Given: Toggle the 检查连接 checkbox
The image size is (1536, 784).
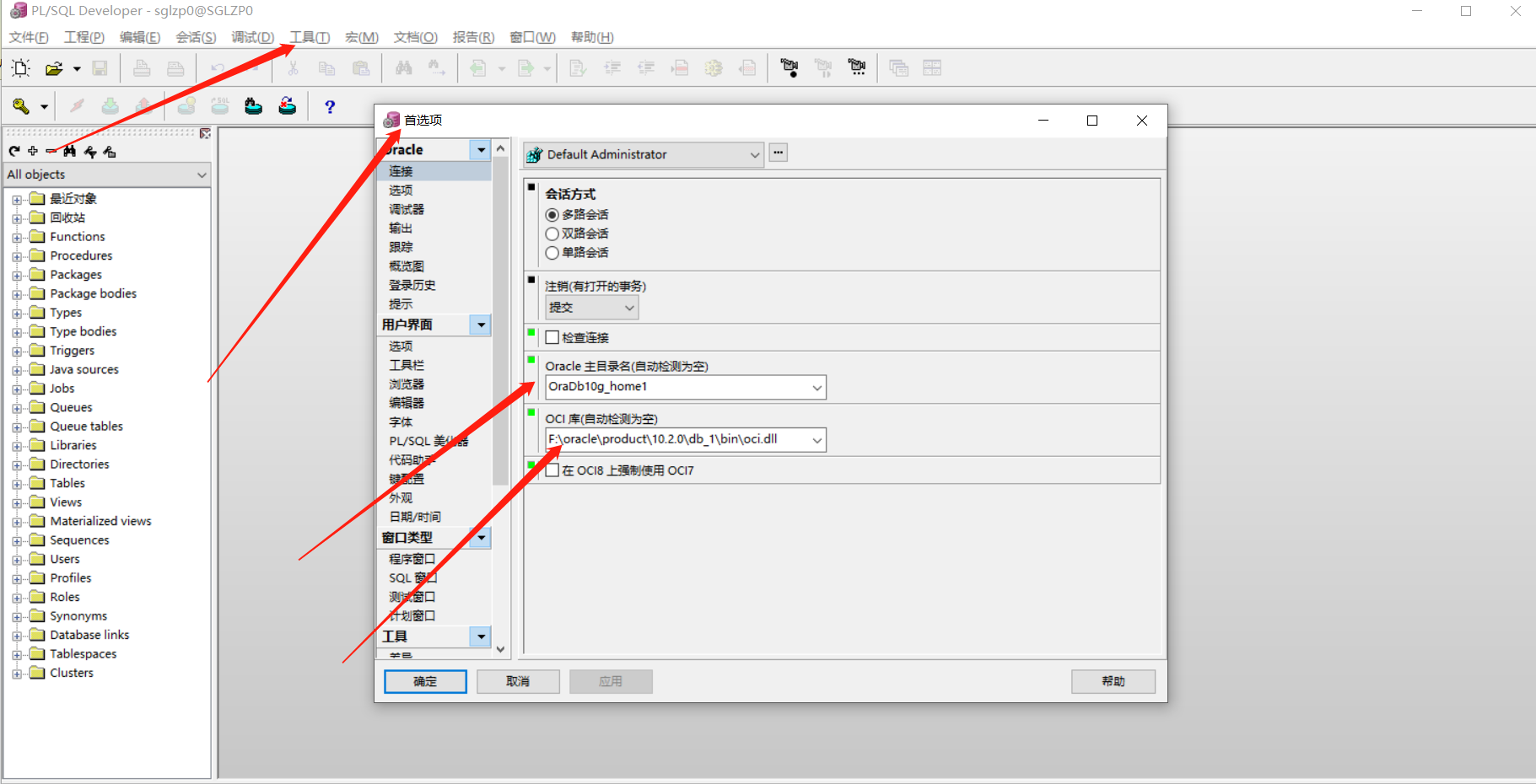Looking at the screenshot, I should [552, 337].
